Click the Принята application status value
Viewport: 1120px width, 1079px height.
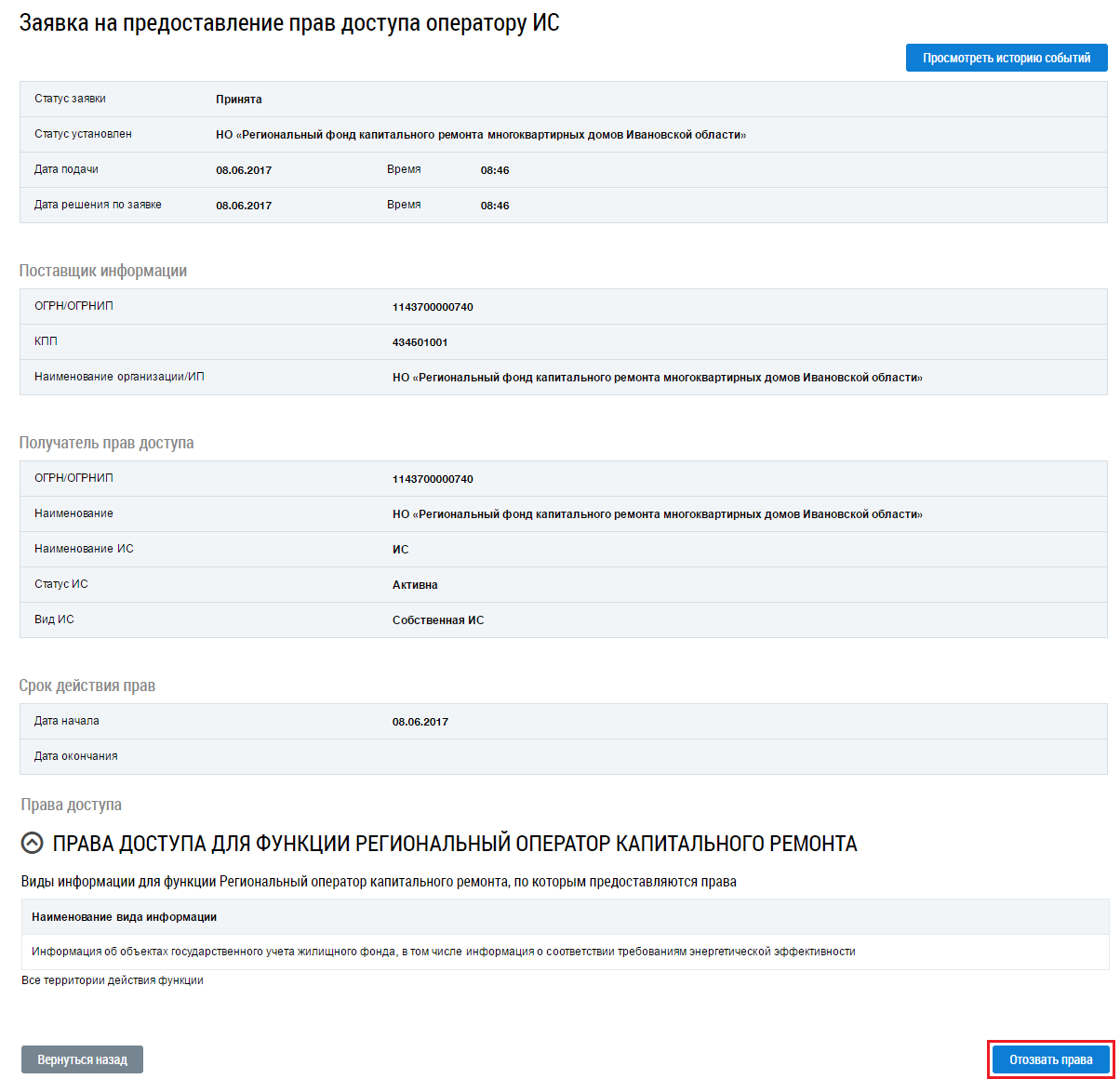239,100
